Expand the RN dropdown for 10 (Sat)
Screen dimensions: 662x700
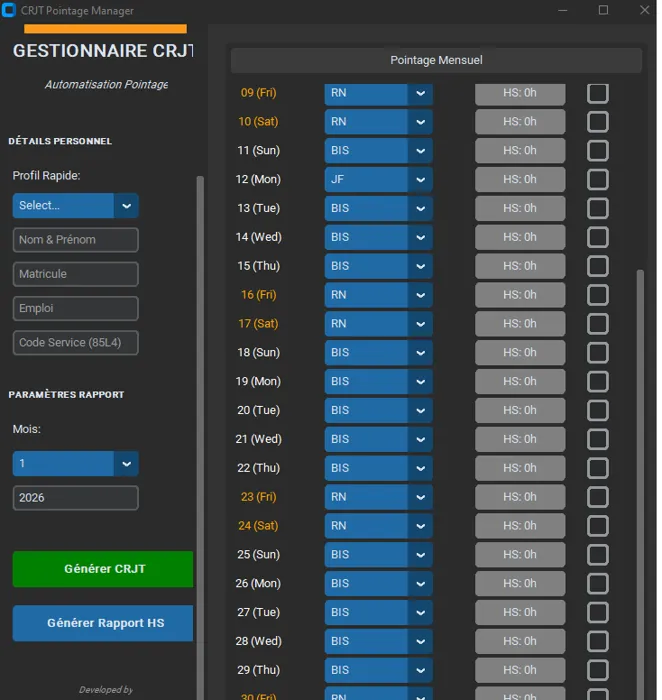(378, 122)
